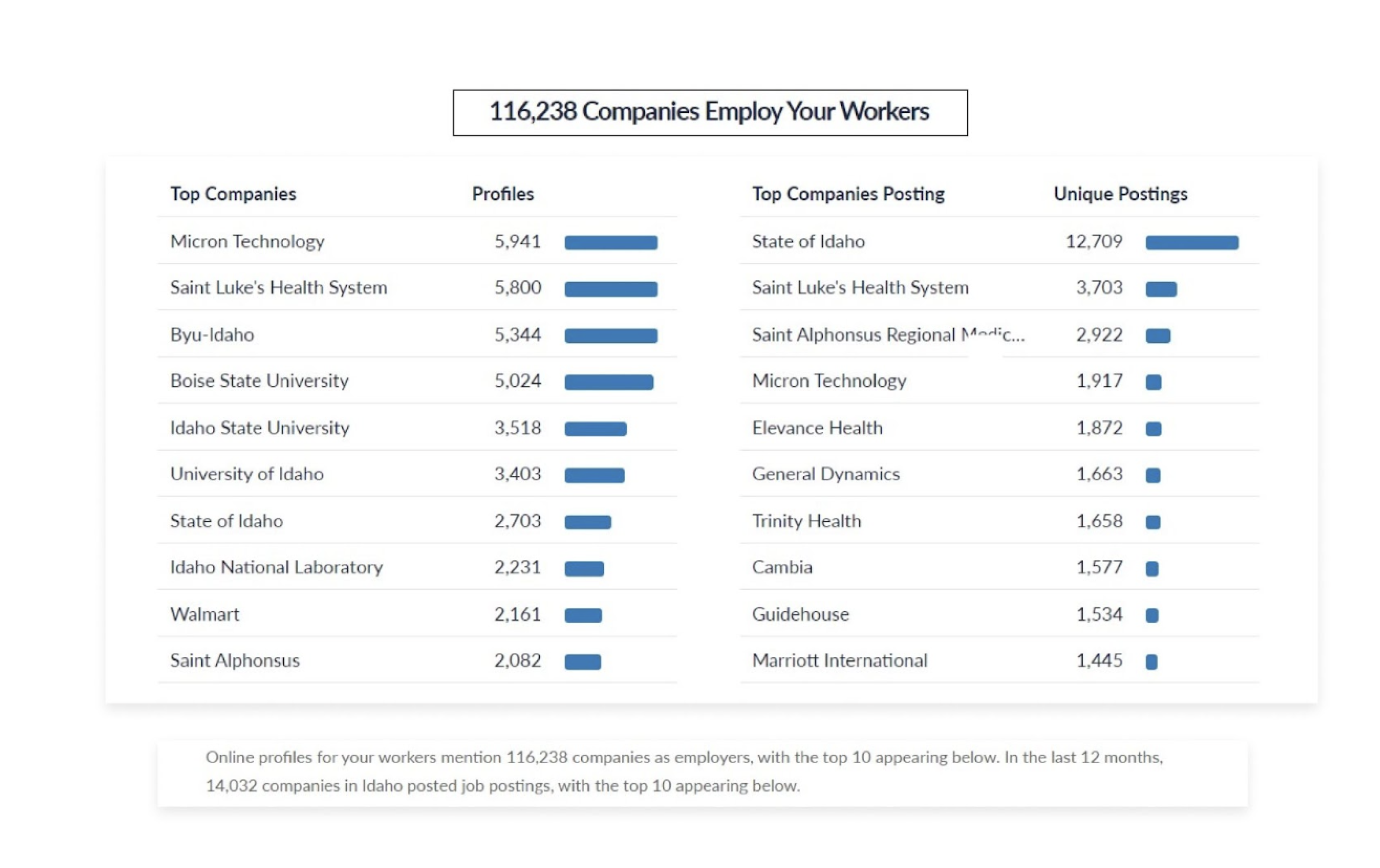
Task: Click Marriott International entry
Action: click(x=839, y=660)
